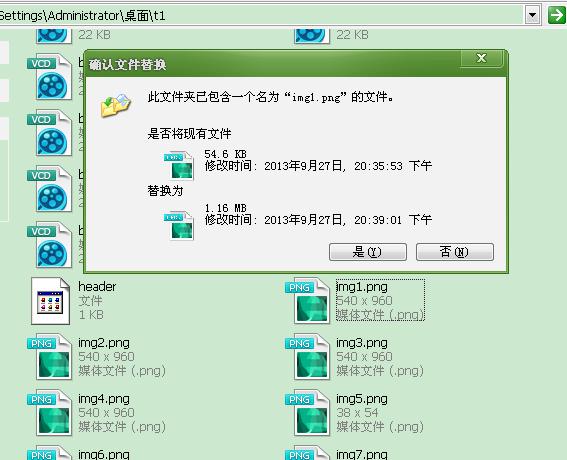The height and width of the screenshot is (460, 567).
Task: Select the header file icon
Action: [50, 301]
